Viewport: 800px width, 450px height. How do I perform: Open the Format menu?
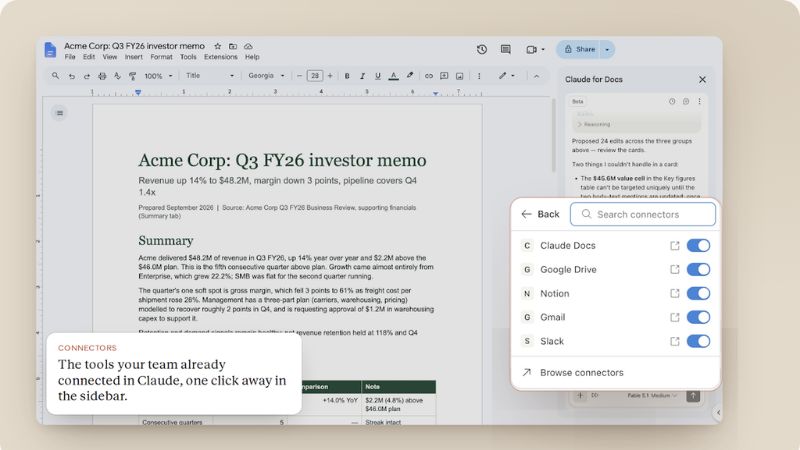tap(161, 57)
